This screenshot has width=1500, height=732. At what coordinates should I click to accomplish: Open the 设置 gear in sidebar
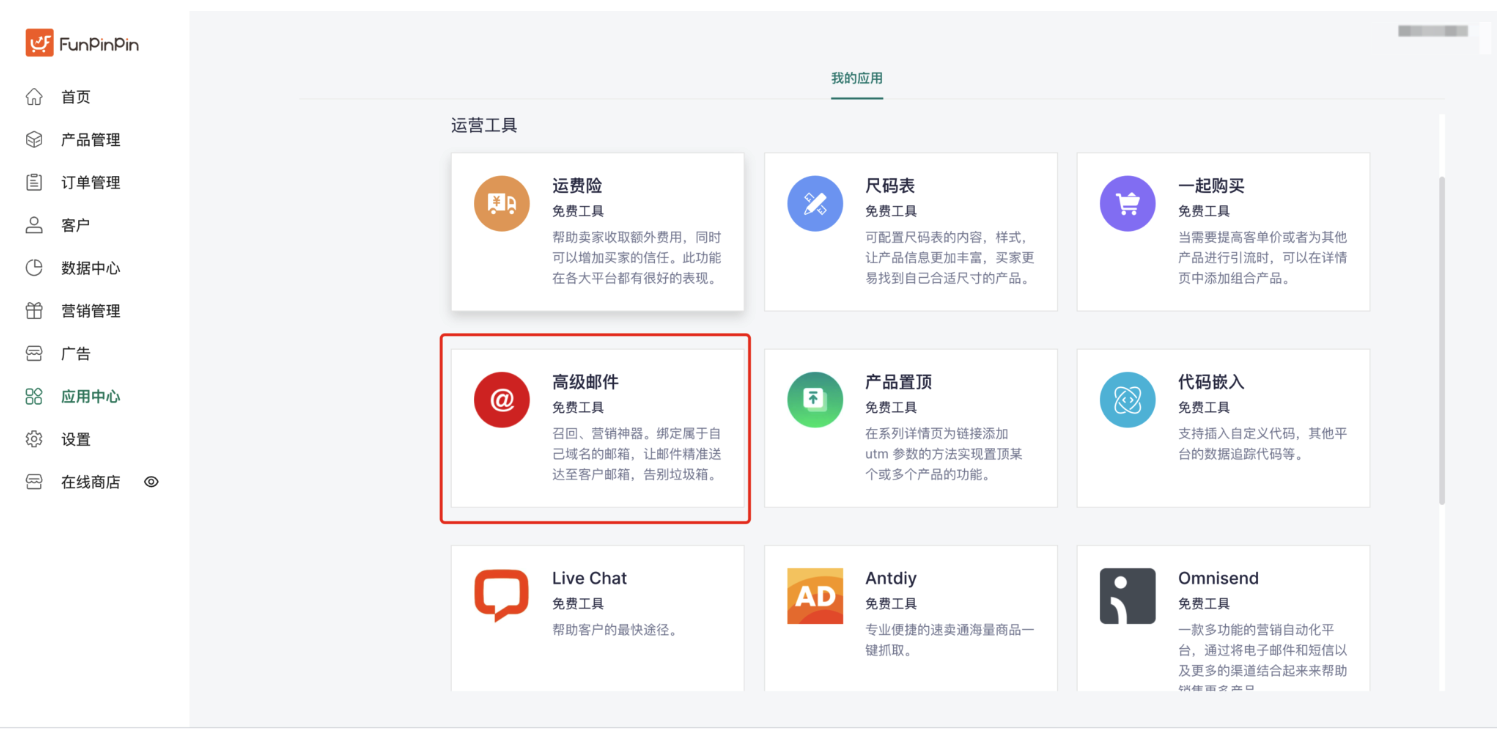[x=35, y=439]
